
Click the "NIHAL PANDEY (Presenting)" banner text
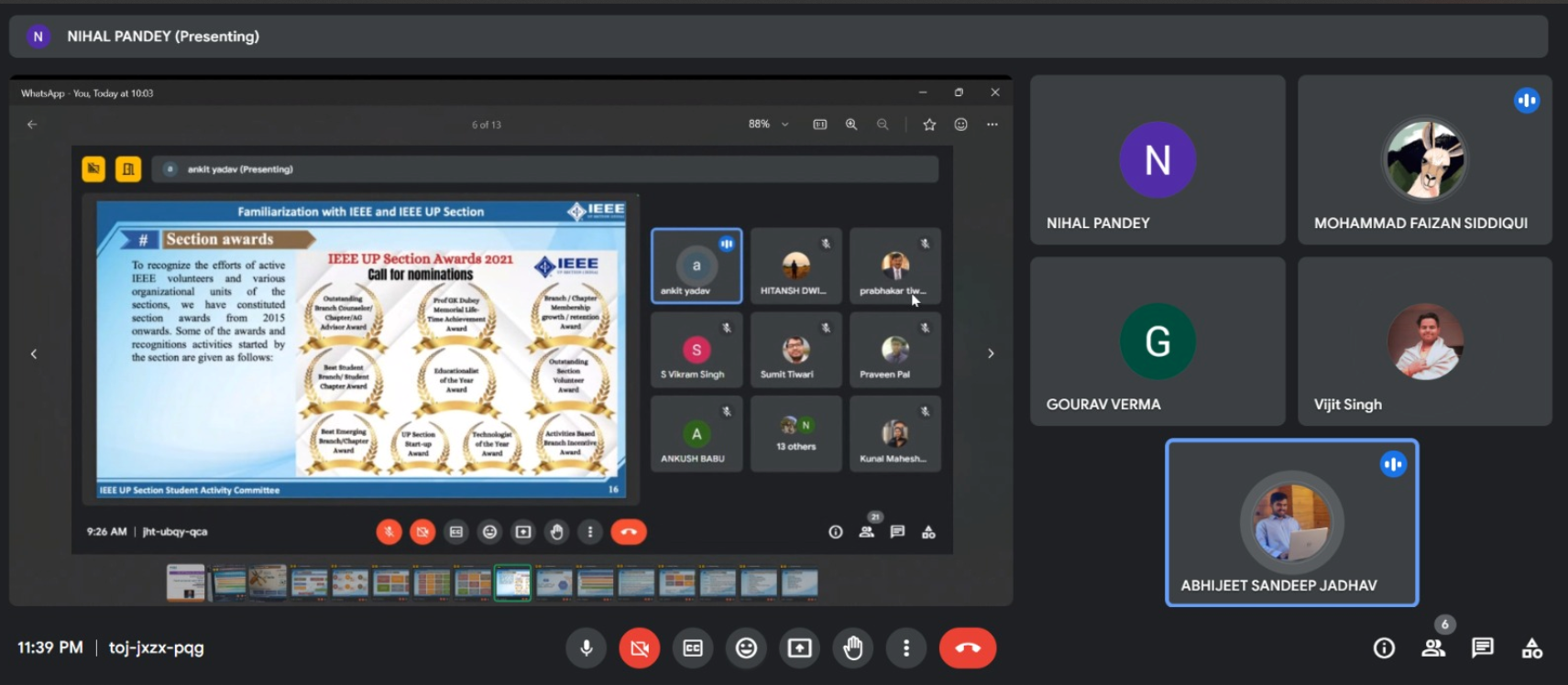163,37
